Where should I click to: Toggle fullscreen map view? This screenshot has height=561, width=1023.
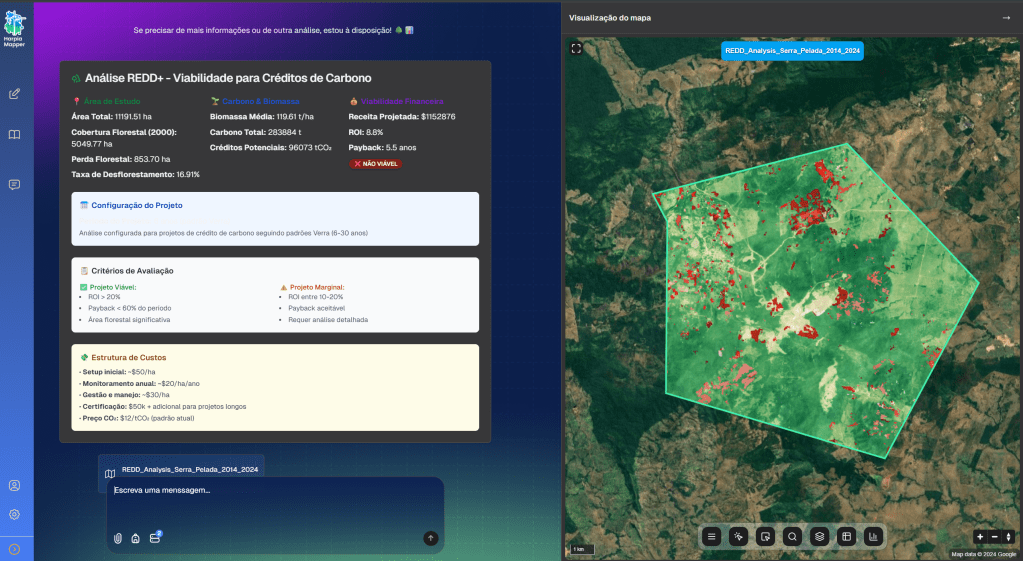(577, 48)
